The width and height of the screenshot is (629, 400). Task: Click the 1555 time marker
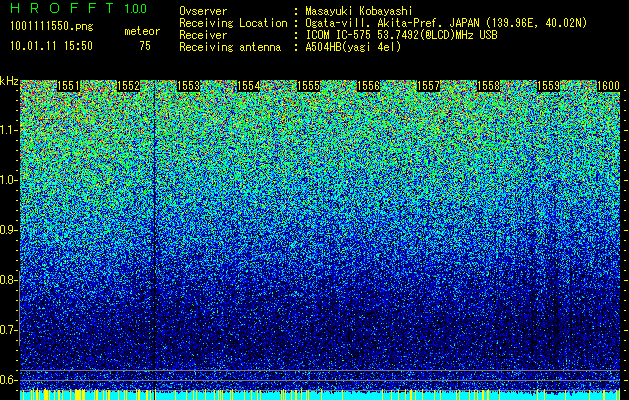(308, 86)
